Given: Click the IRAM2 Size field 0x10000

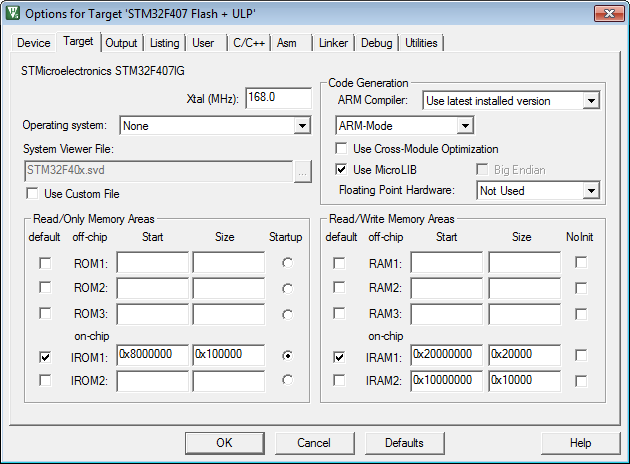Looking at the screenshot, I should pyautogui.click(x=524, y=381).
